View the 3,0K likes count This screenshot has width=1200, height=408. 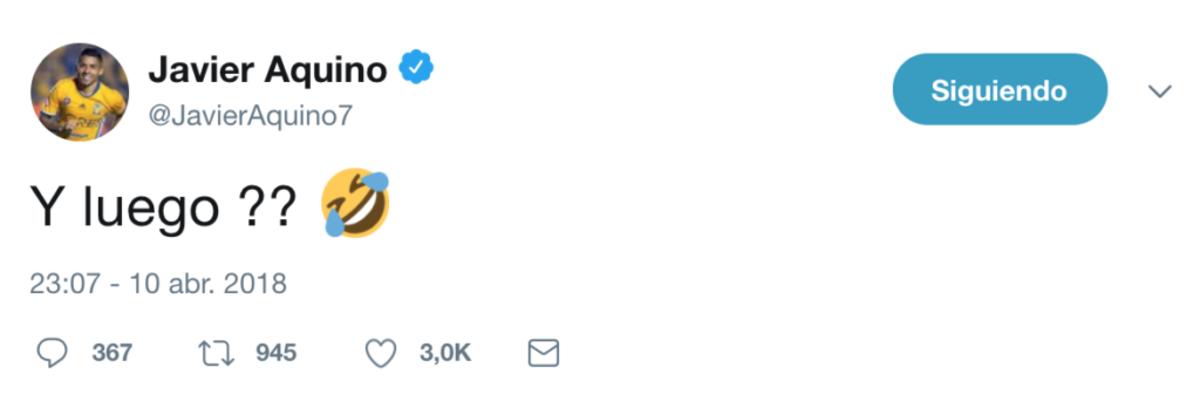pyautogui.click(x=445, y=353)
